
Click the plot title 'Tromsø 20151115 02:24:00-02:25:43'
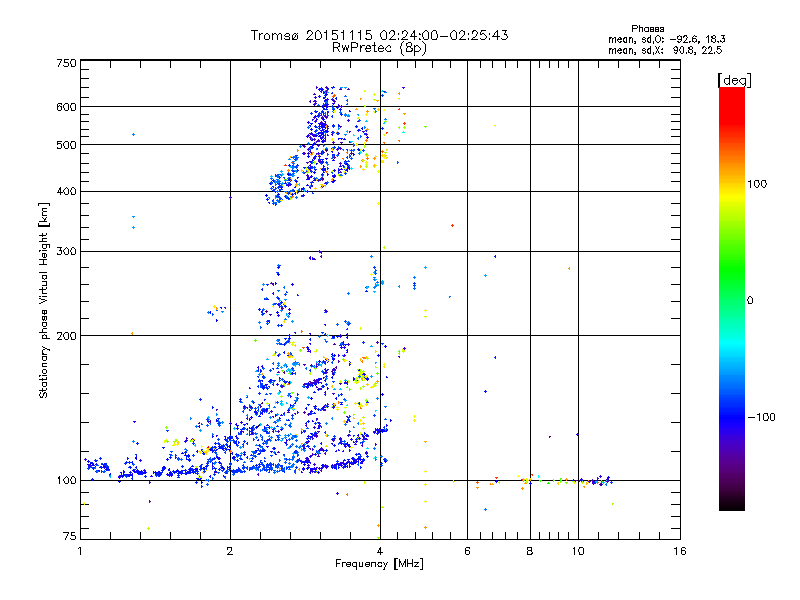[379, 35]
